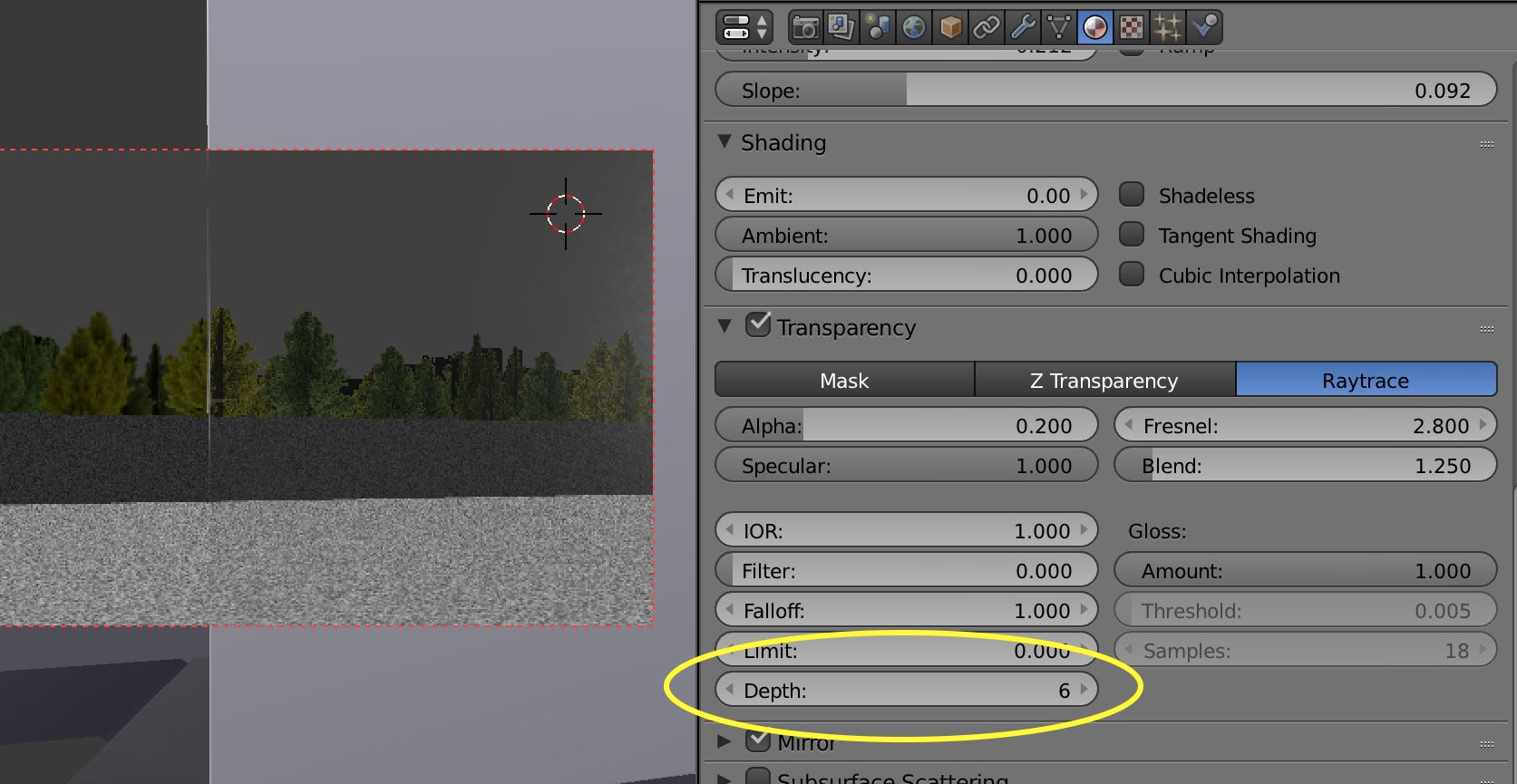Screen dimensions: 1517x784
Task: Enable the Shadeless checkbox
Action: tap(1132, 194)
